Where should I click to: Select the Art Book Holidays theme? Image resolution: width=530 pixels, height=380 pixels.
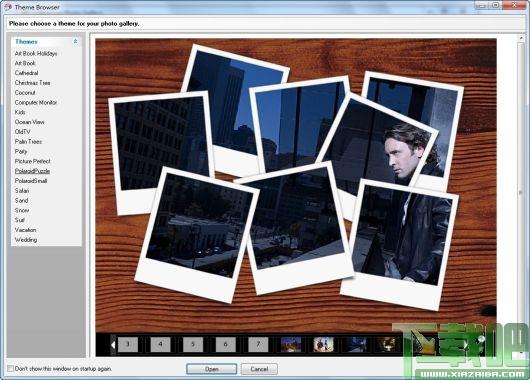[x=36, y=53]
